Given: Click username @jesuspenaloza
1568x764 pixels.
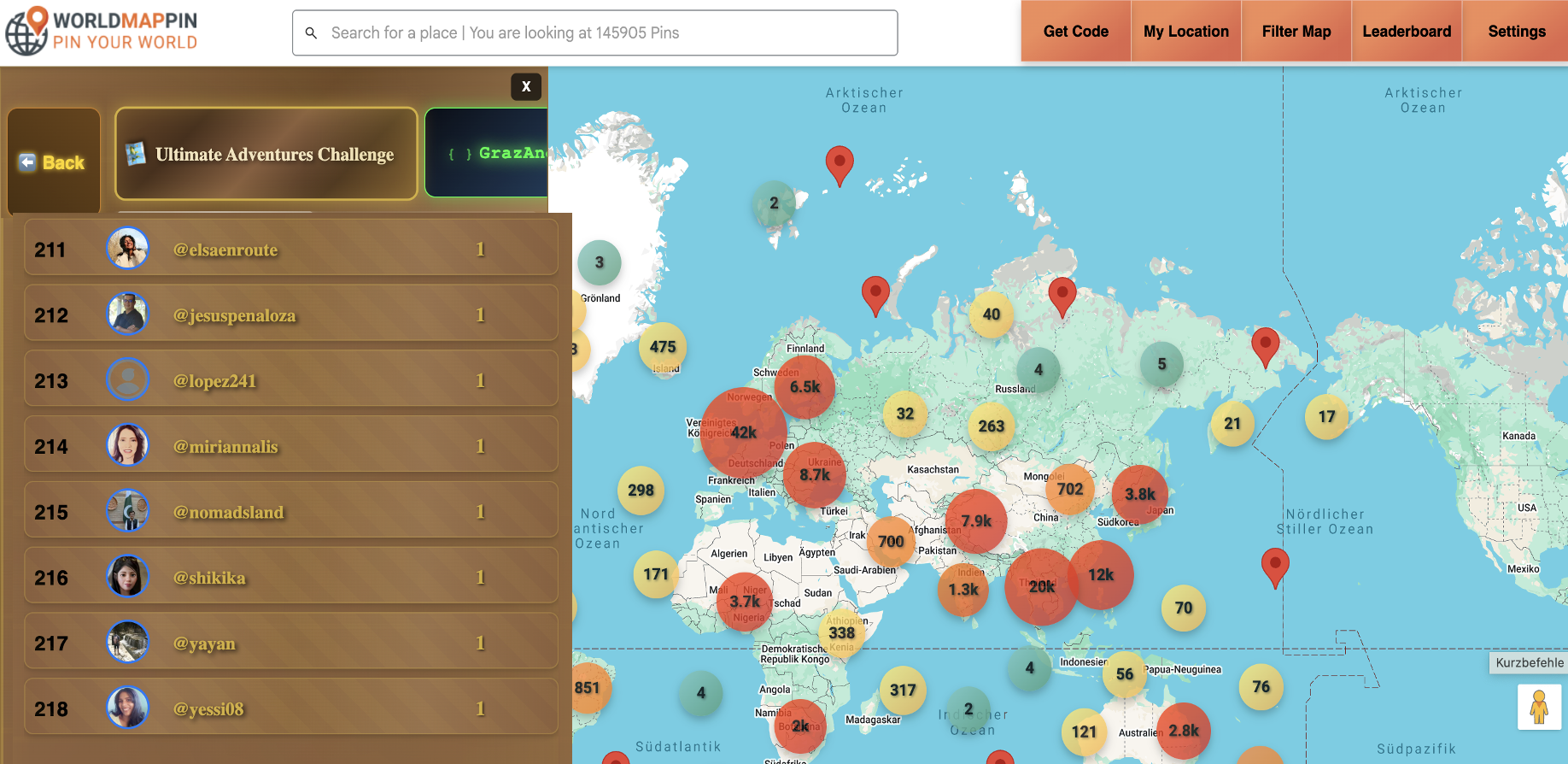Looking at the screenshot, I should (235, 315).
